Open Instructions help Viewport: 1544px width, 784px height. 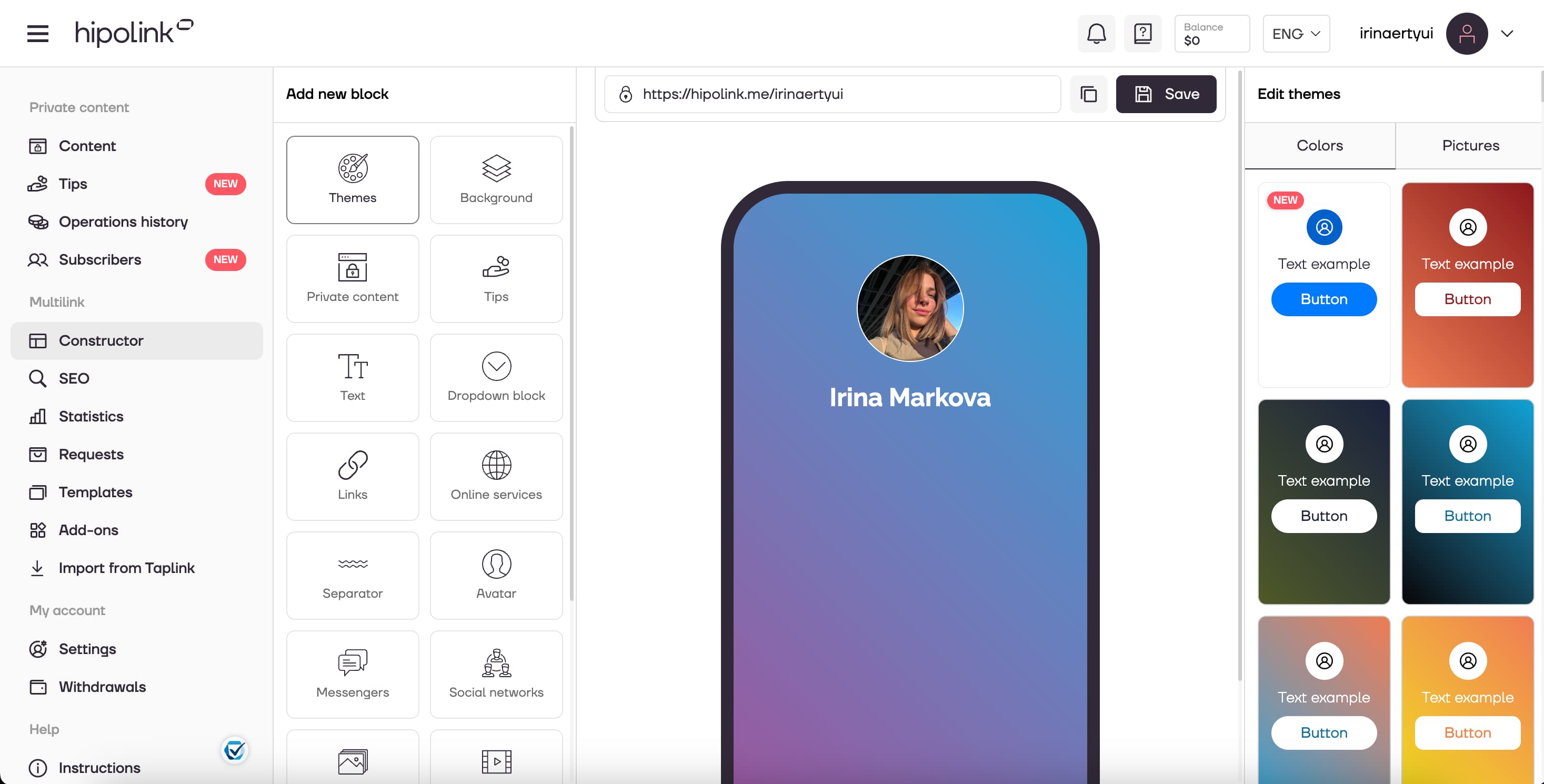pos(137,768)
